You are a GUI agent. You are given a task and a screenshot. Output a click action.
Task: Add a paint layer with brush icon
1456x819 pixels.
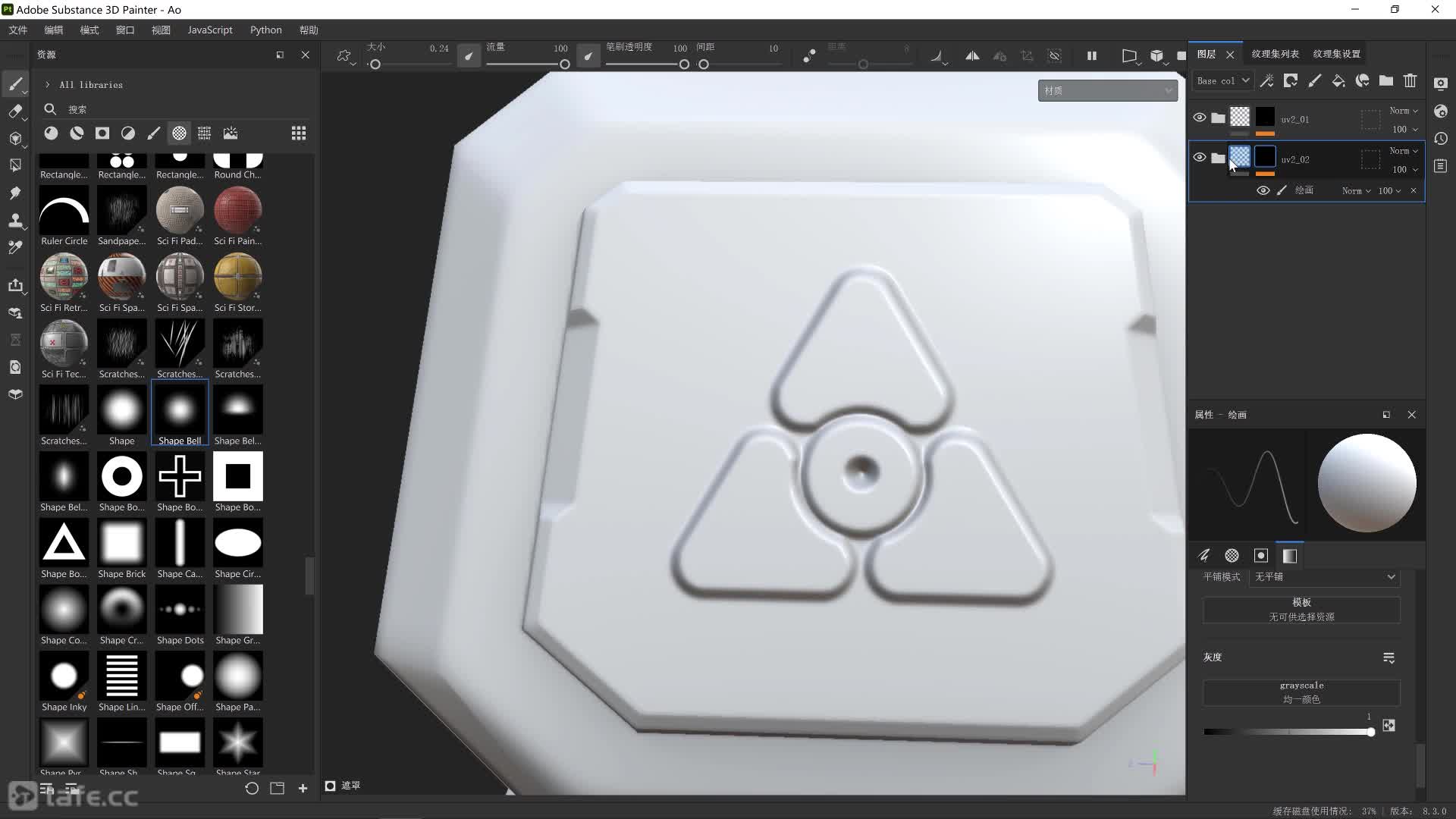[x=1315, y=80]
